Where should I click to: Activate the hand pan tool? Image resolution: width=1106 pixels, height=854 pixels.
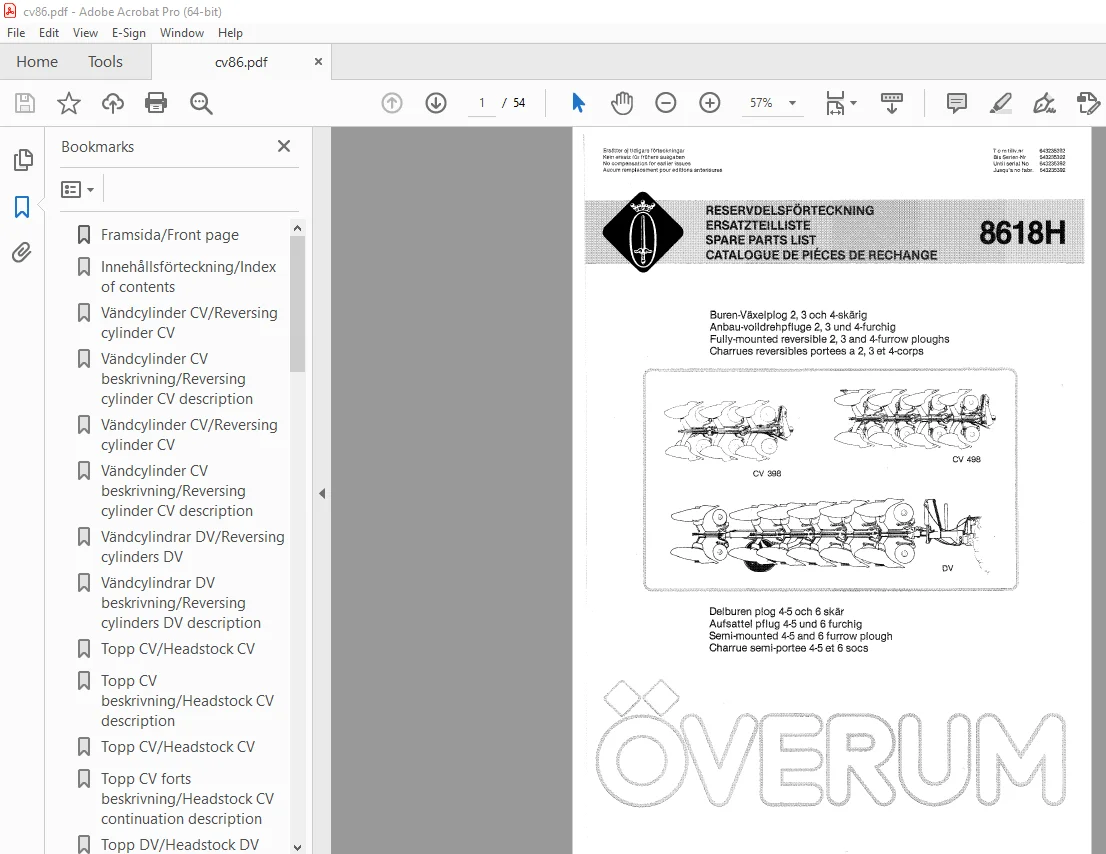622,103
